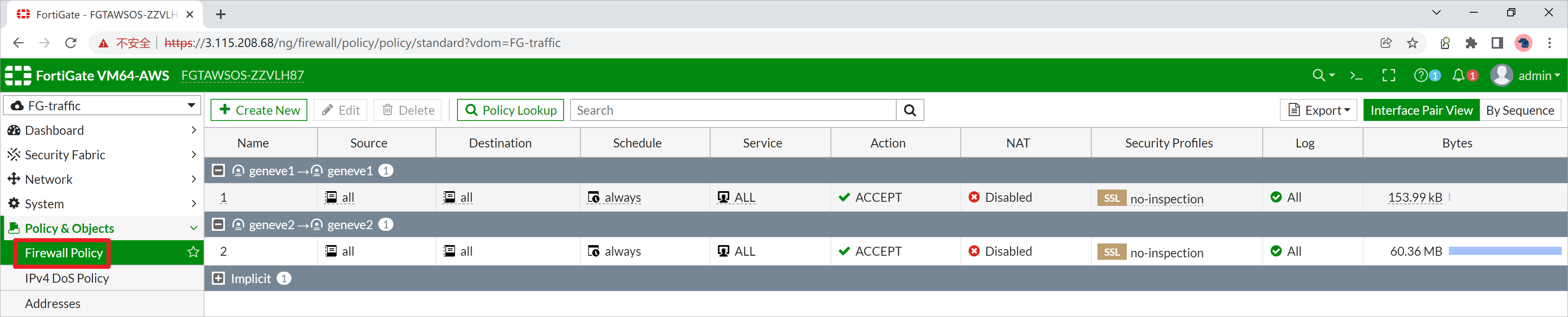Click the magnifier button beside Search field
The image size is (1568, 317).
[909, 110]
